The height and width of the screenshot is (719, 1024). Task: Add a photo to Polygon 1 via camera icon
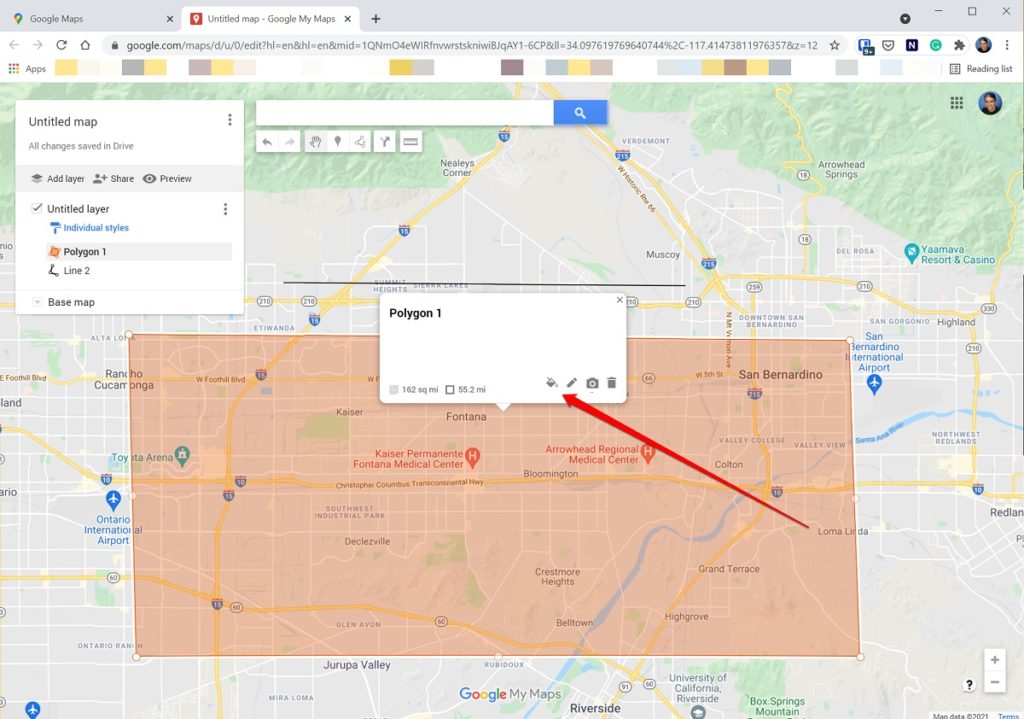tap(592, 382)
